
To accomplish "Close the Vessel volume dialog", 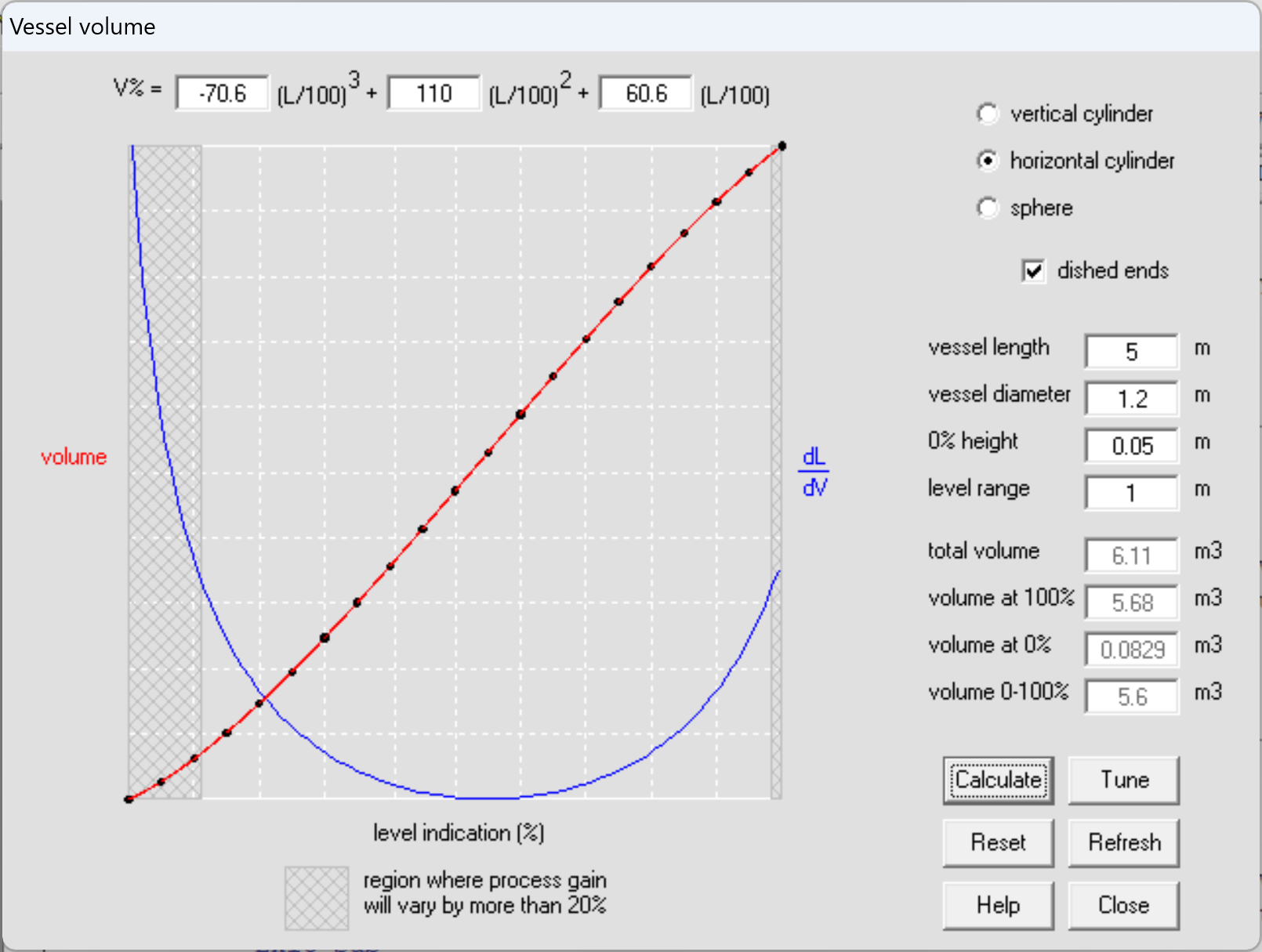I will click(x=1123, y=906).
